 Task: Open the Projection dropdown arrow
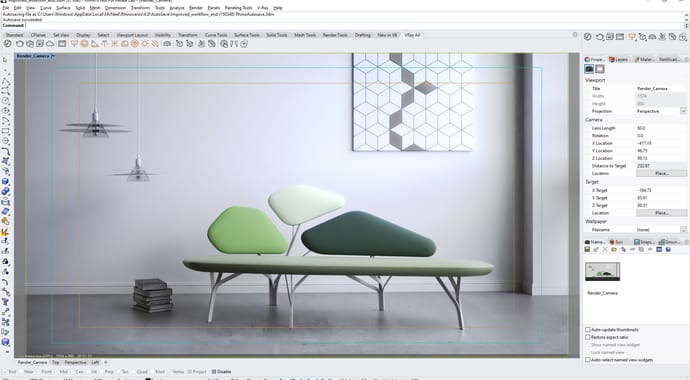tap(683, 111)
